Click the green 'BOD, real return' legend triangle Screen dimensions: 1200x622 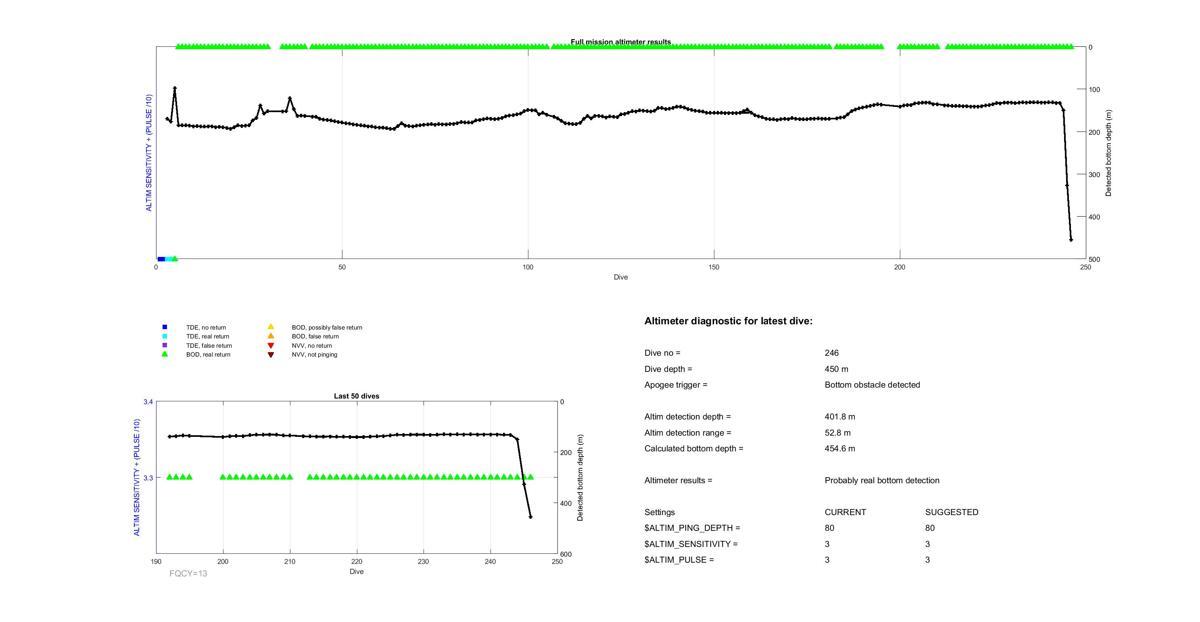165,354
